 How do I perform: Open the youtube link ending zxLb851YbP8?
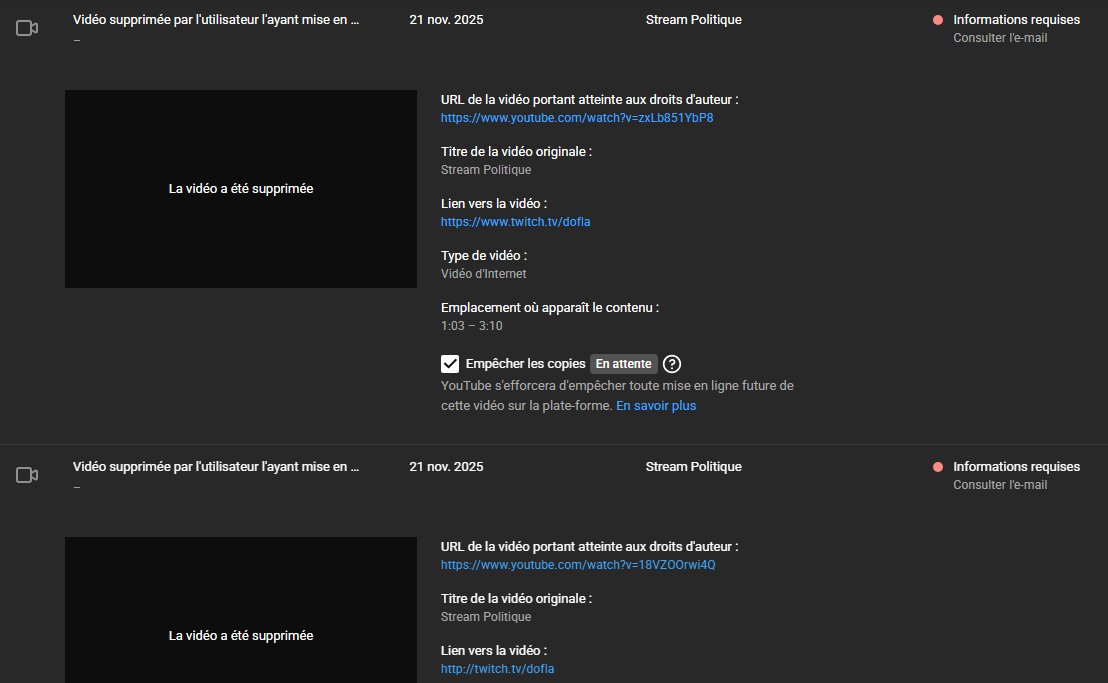577,118
